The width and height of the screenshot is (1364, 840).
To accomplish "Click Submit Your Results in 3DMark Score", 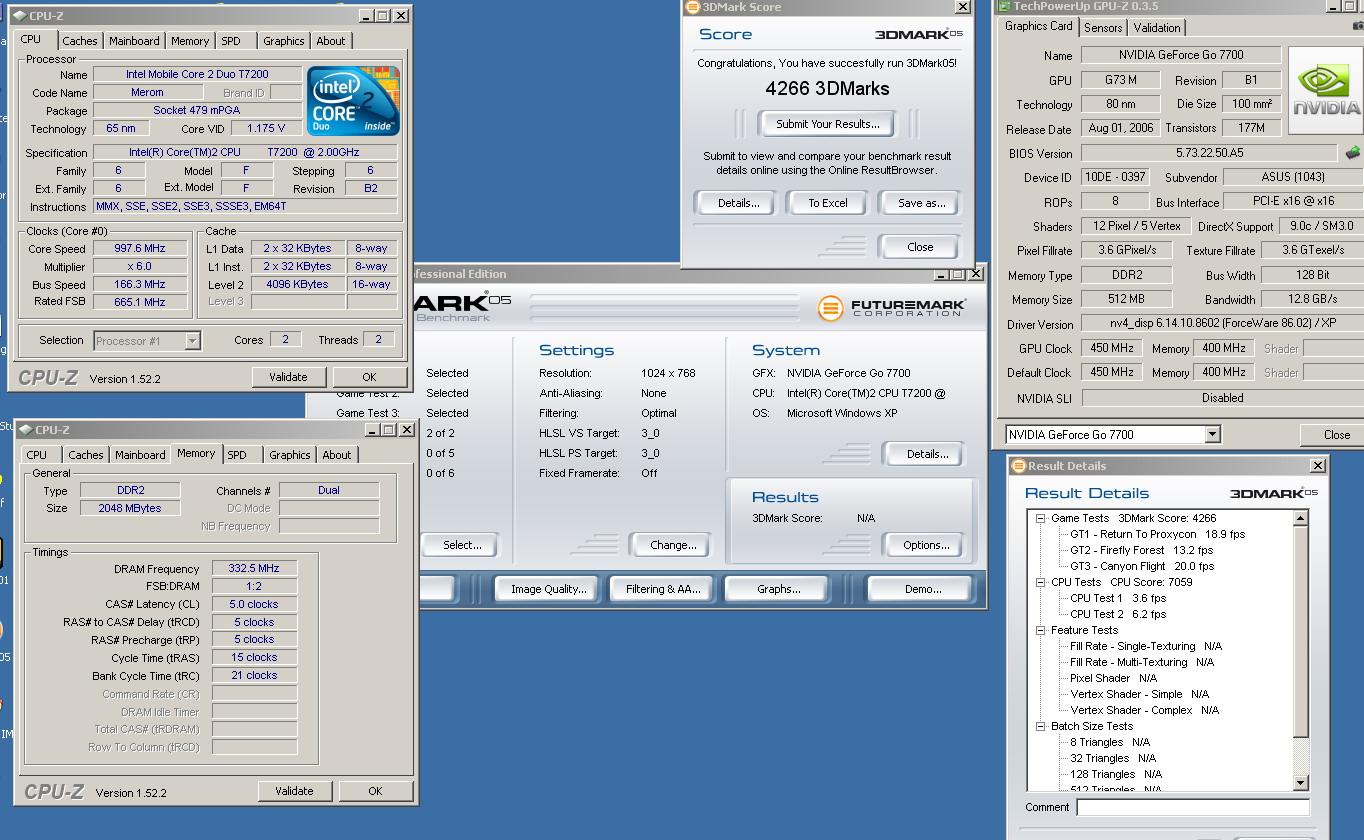I will click(828, 124).
